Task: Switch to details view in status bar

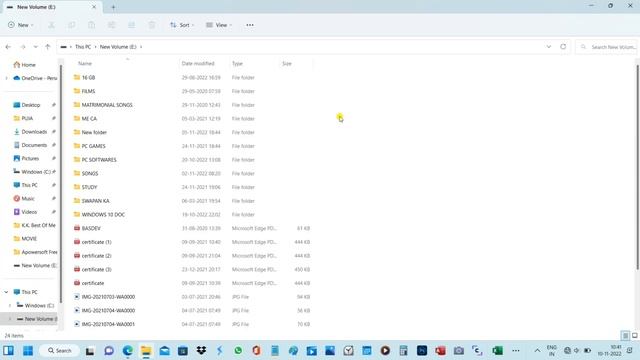Action: point(625,336)
